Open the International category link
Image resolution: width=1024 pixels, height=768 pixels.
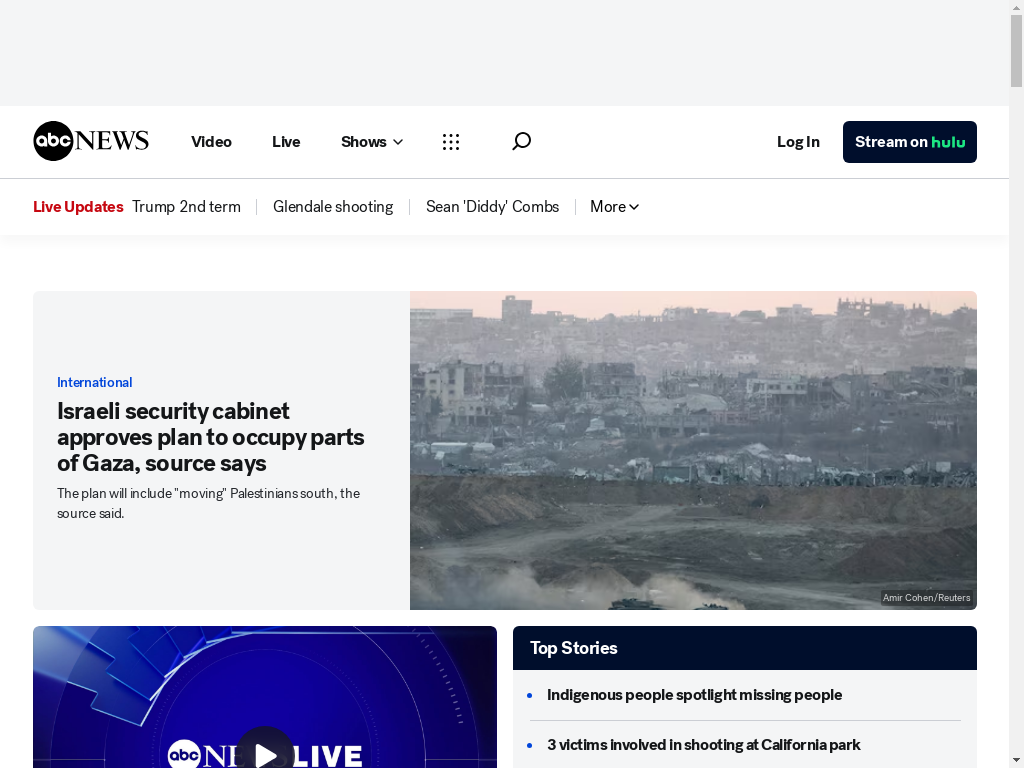point(95,382)
